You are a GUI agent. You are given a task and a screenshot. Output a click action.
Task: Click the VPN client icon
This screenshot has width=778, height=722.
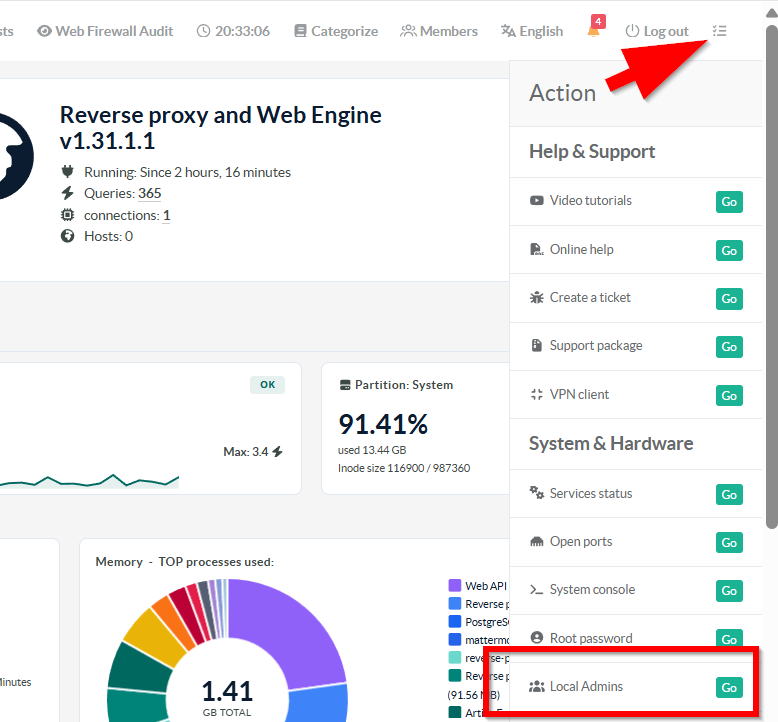click(536, 394)
